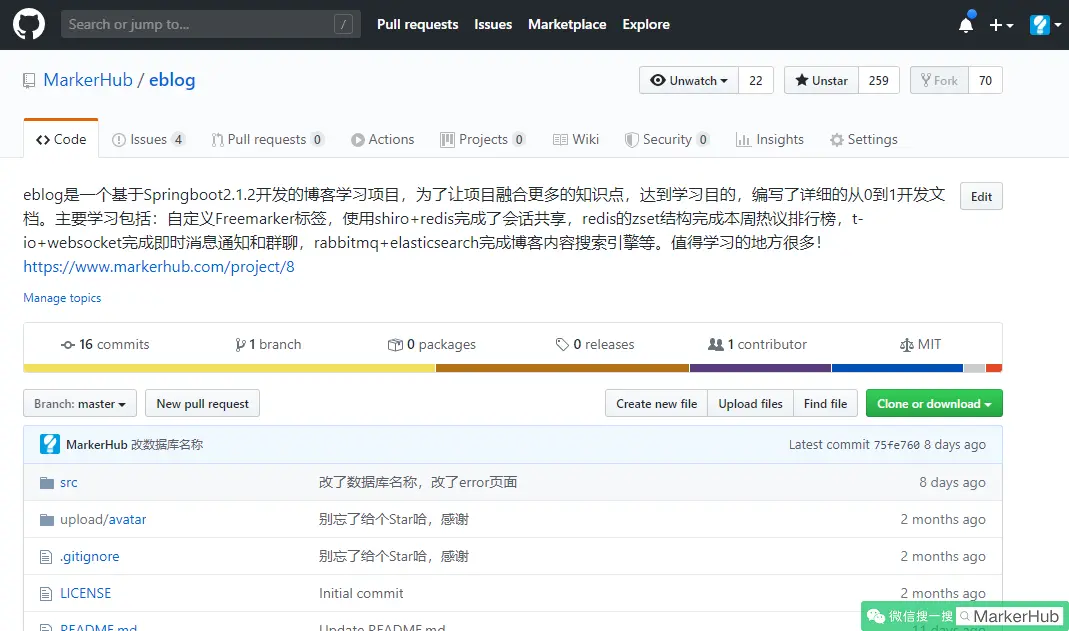The image size is (1069, 631).
Task: Click yellow language bar segment
Action: pyautogui.click(x=229, y=368)
